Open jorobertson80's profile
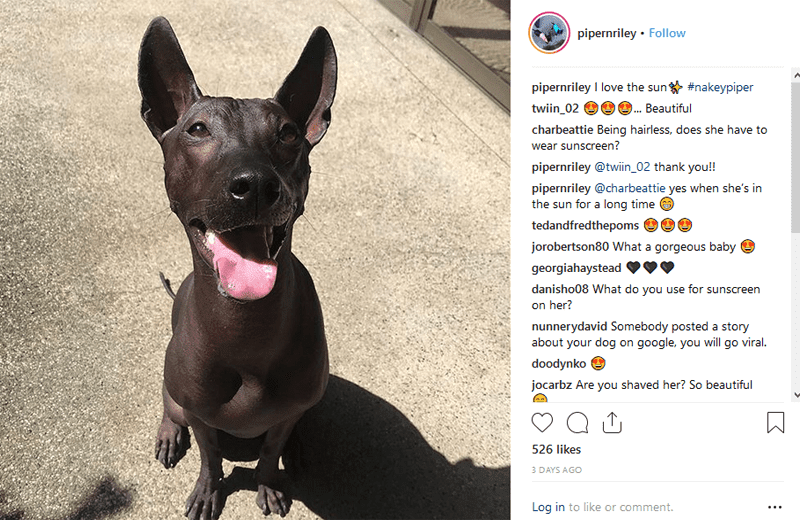The height and width of the screenshot is (520, 800). 570,247
